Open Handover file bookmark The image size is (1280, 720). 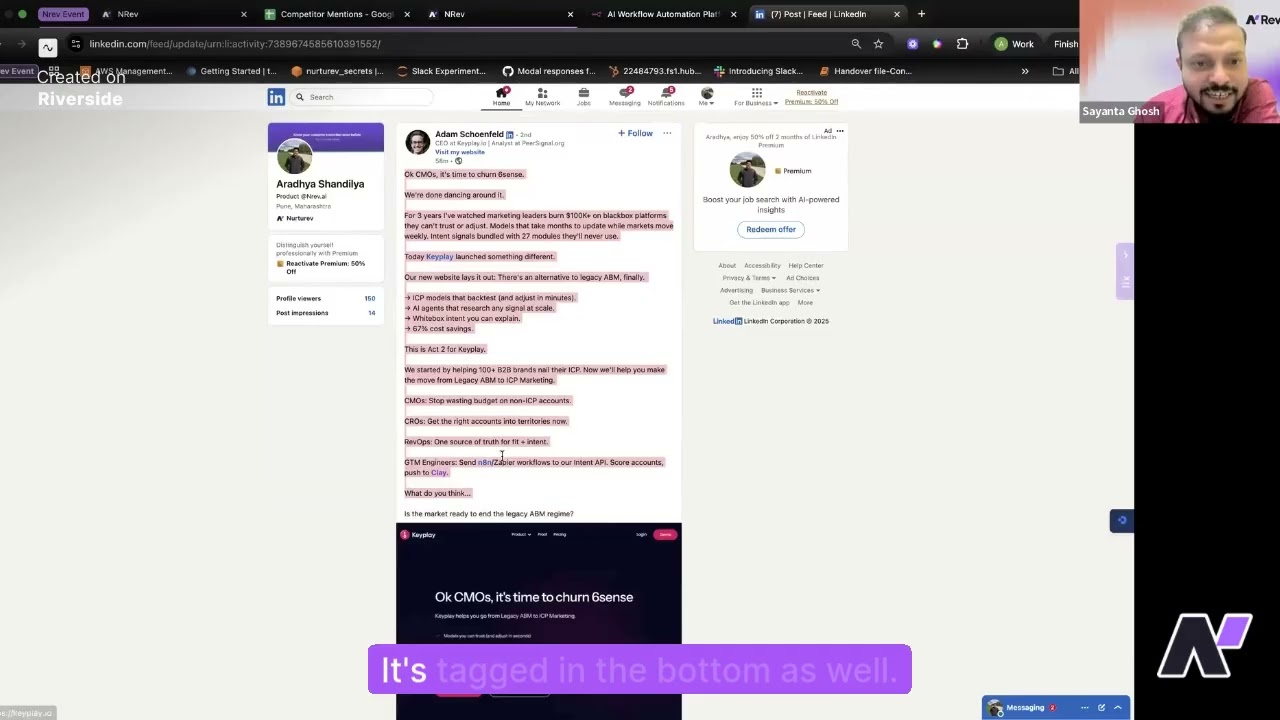[x=865, y=71]
